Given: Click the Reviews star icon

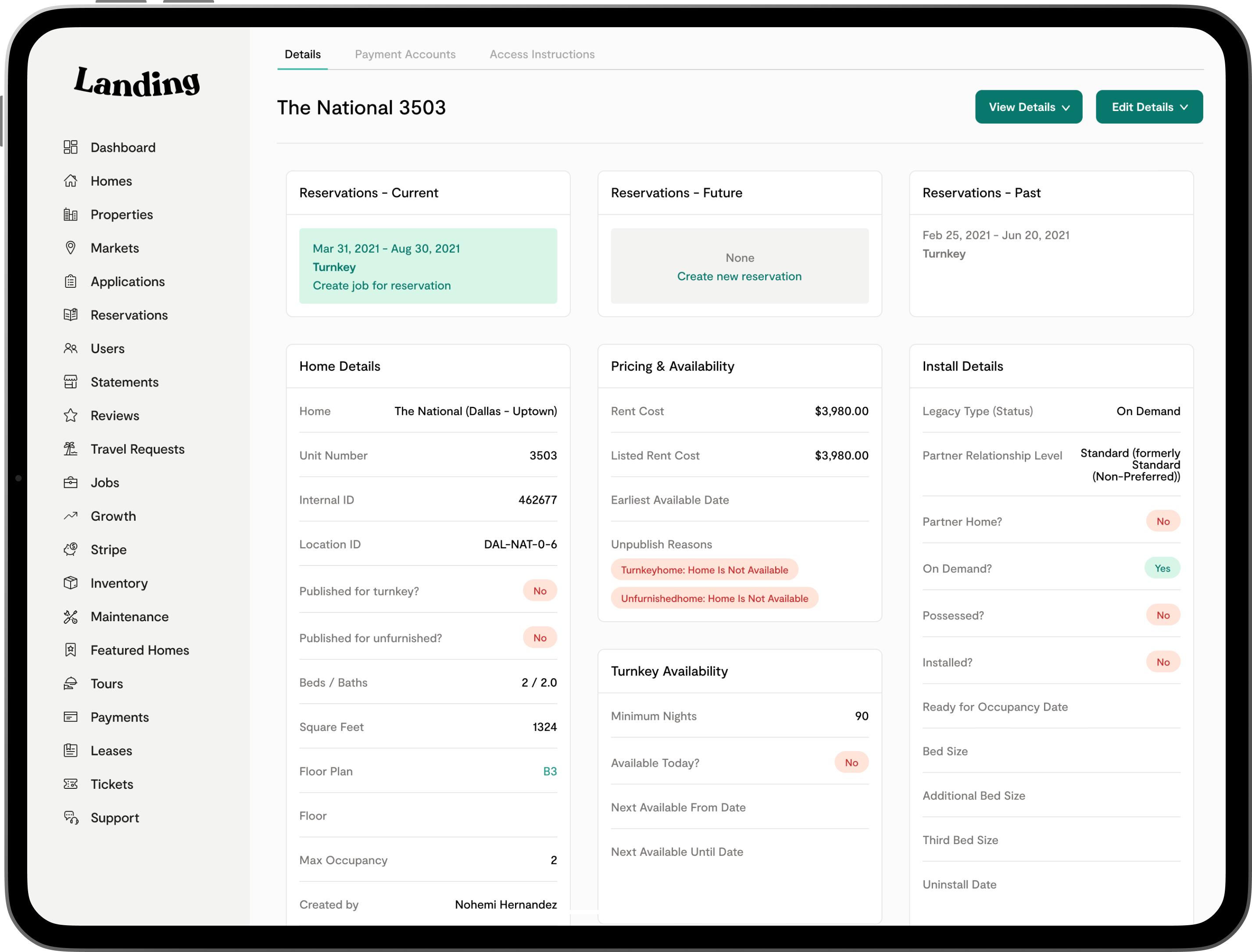Looking at the screenshot, I should (70, 415).
